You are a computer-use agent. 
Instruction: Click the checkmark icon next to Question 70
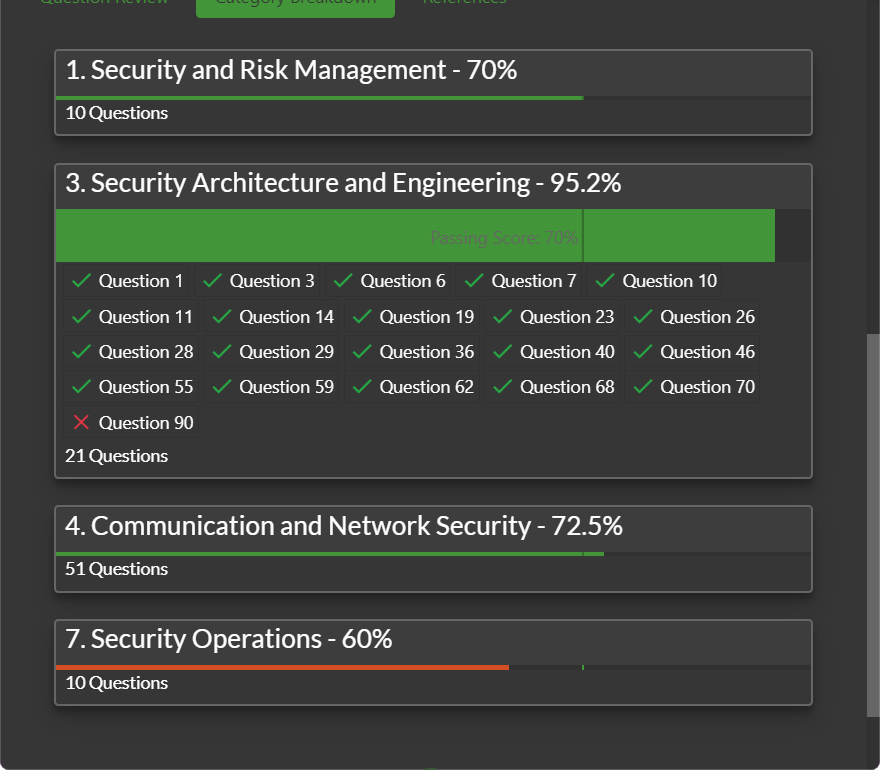pyautogui.click(x=643, y=387)
